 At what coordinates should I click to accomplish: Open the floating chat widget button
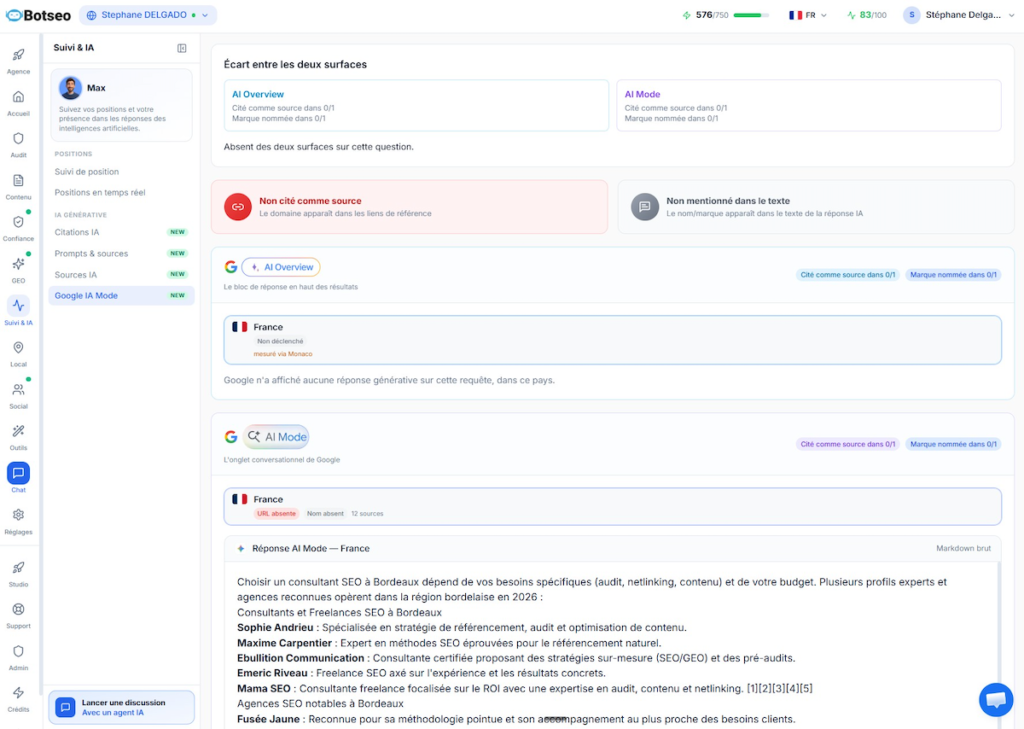pyautogui.click(x=995, y=700)
